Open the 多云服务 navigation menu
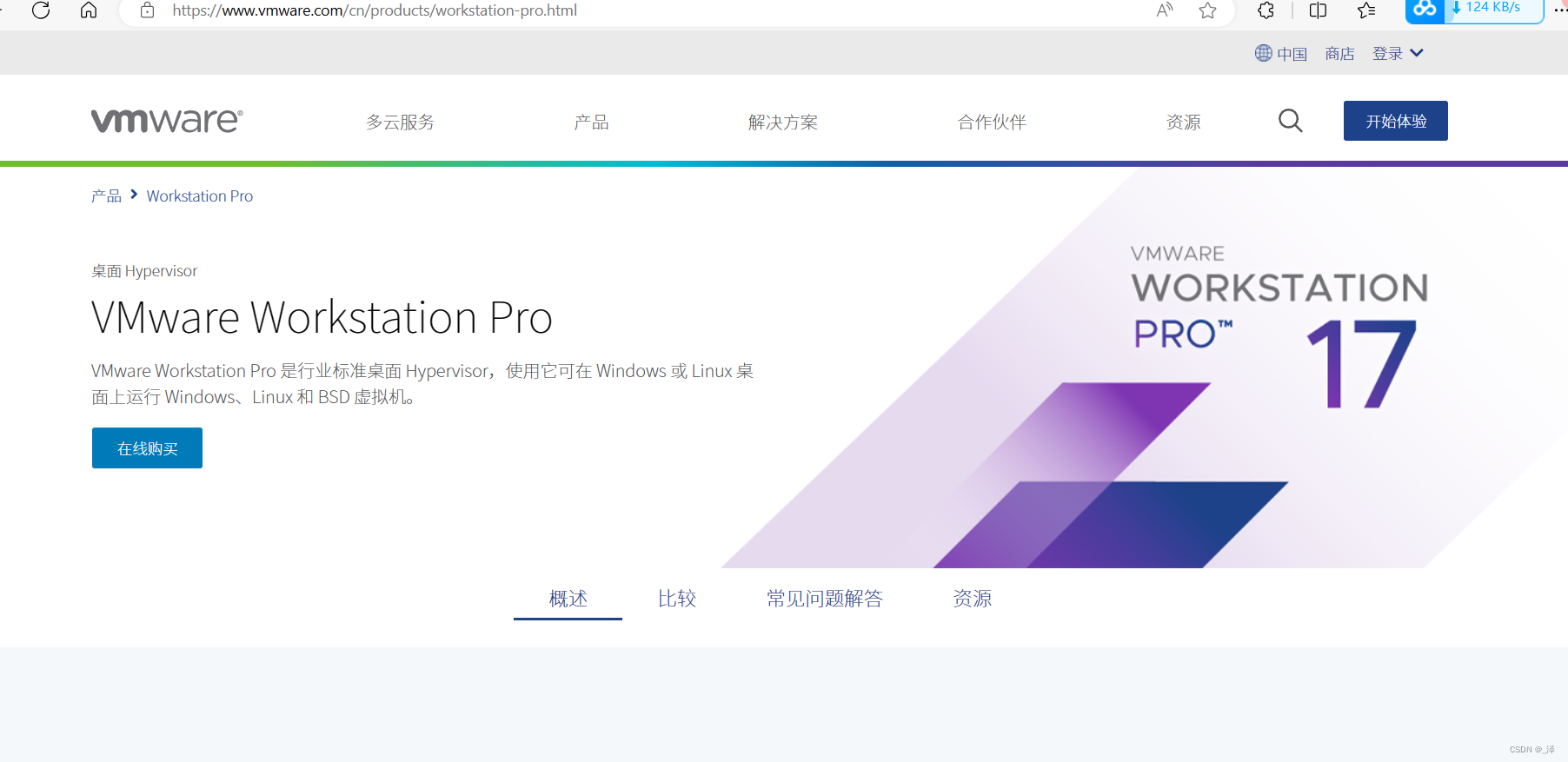 tap(400, 122)
